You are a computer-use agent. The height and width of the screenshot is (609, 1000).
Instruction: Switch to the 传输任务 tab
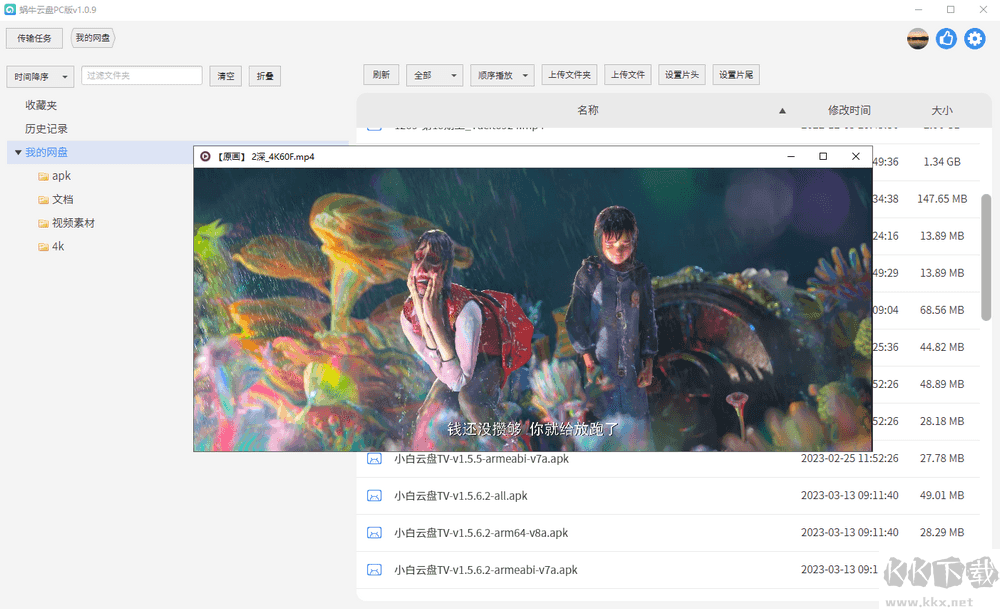point(34,37)
